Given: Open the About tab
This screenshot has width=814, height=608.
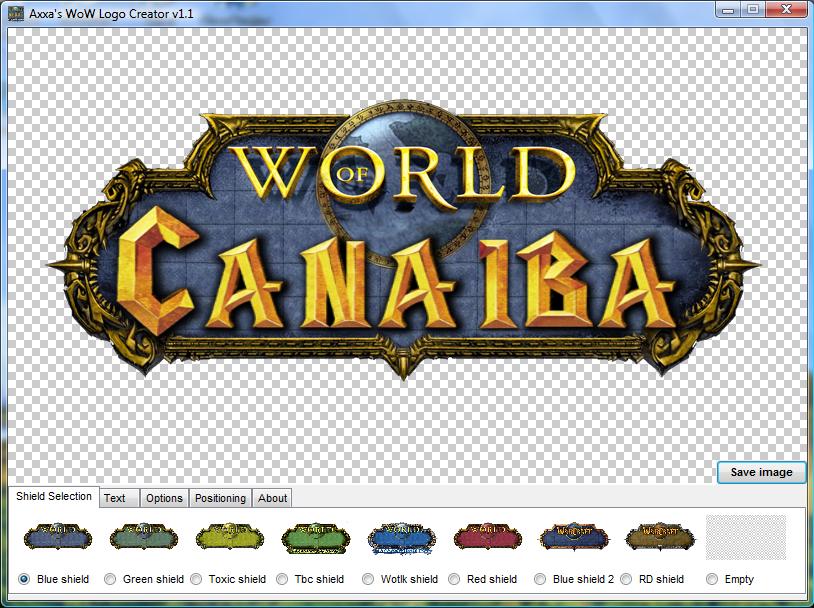Looking at the screenshot, I should click(272, 498).
